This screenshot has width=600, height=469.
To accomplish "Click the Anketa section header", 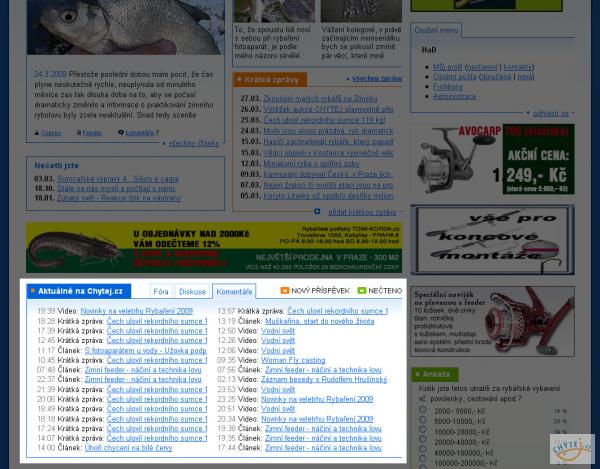I will tap(435, 374).
